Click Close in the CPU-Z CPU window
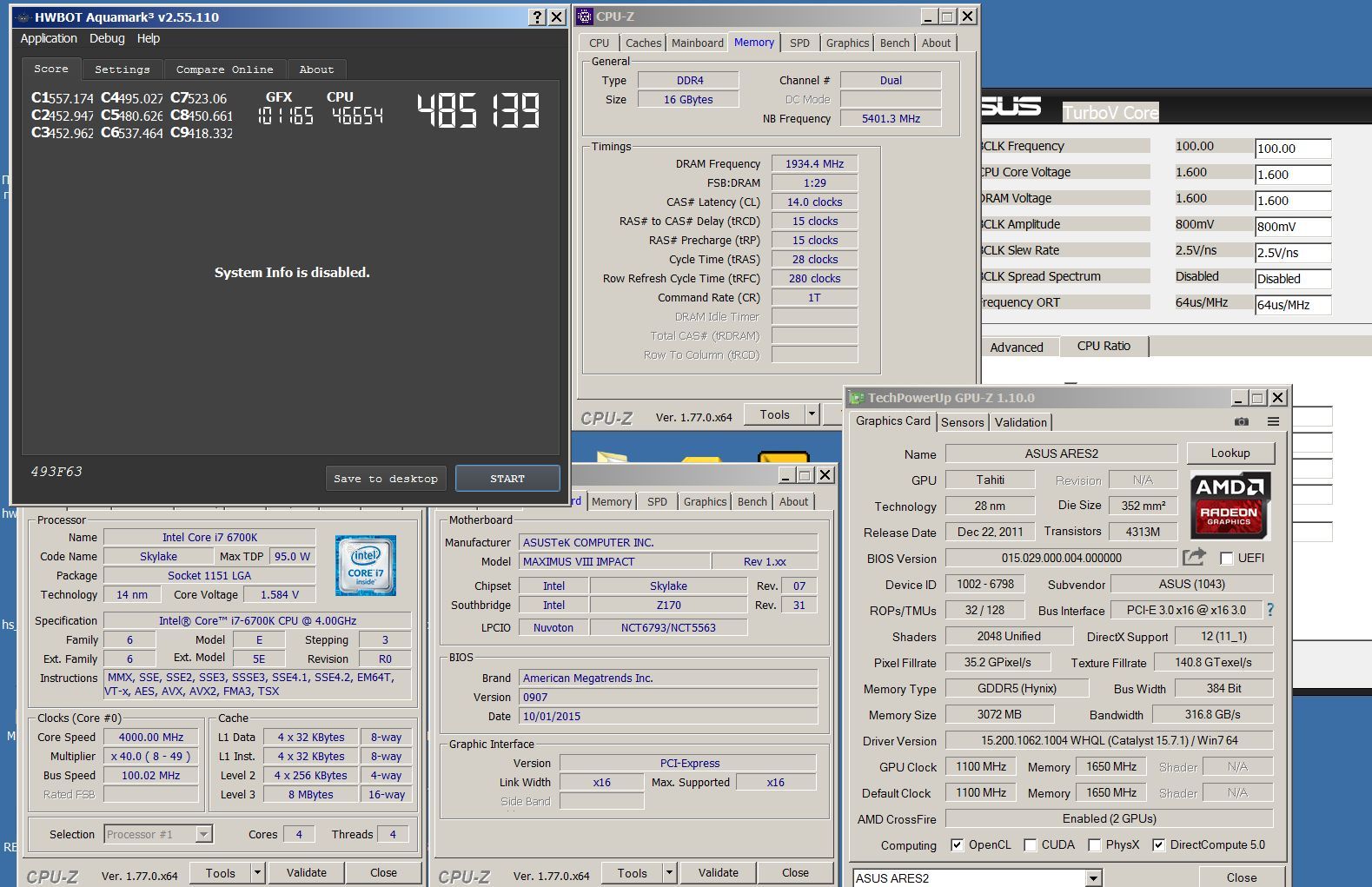The height and width of the screenshot is (887, 1372). [x=383, y=873]
